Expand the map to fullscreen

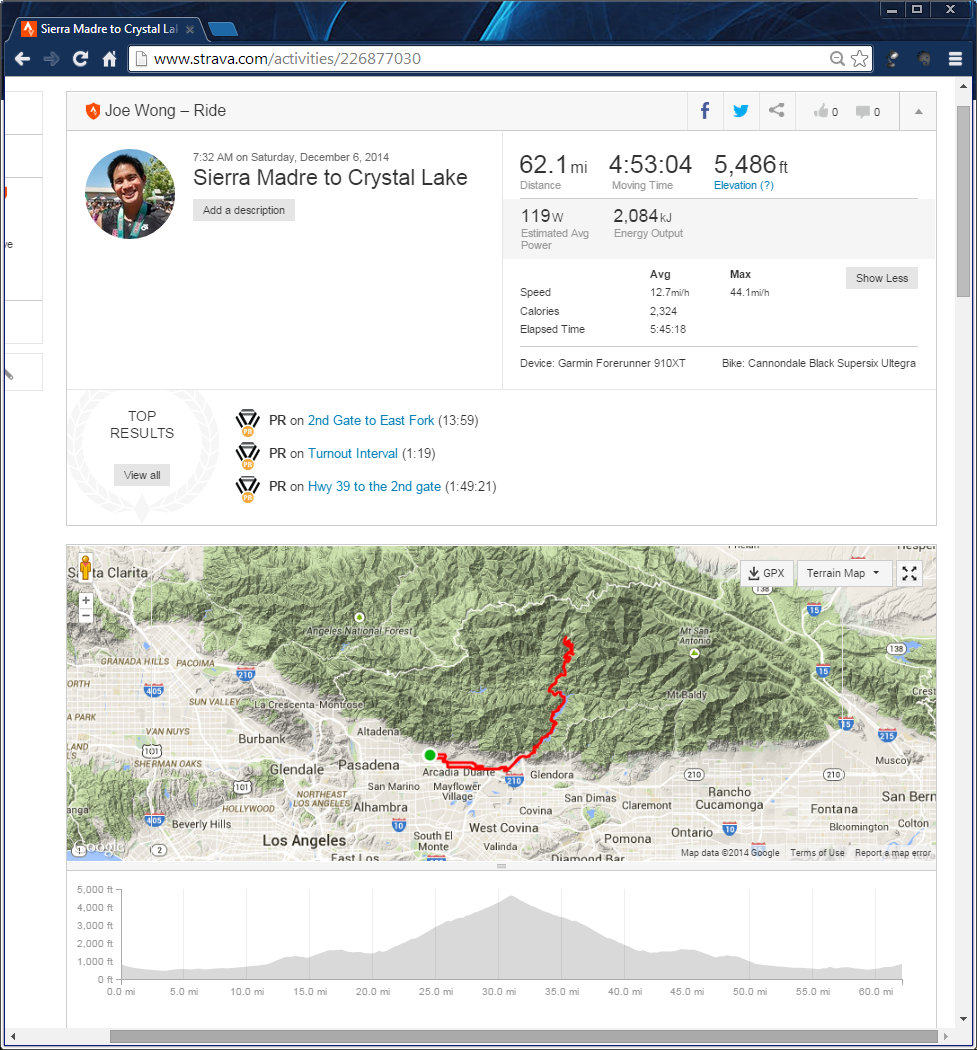pos(909,573)
